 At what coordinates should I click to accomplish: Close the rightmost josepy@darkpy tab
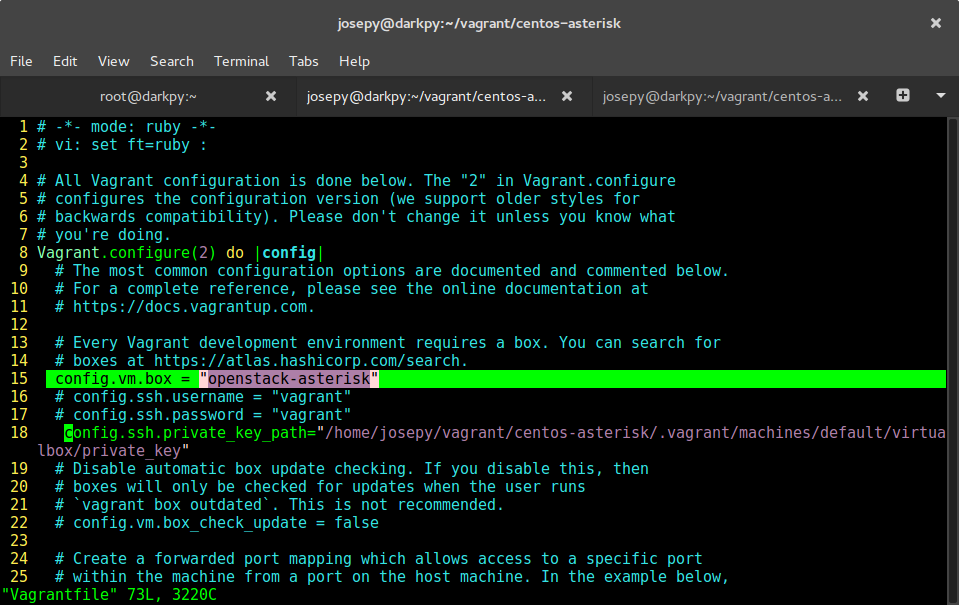863,96
